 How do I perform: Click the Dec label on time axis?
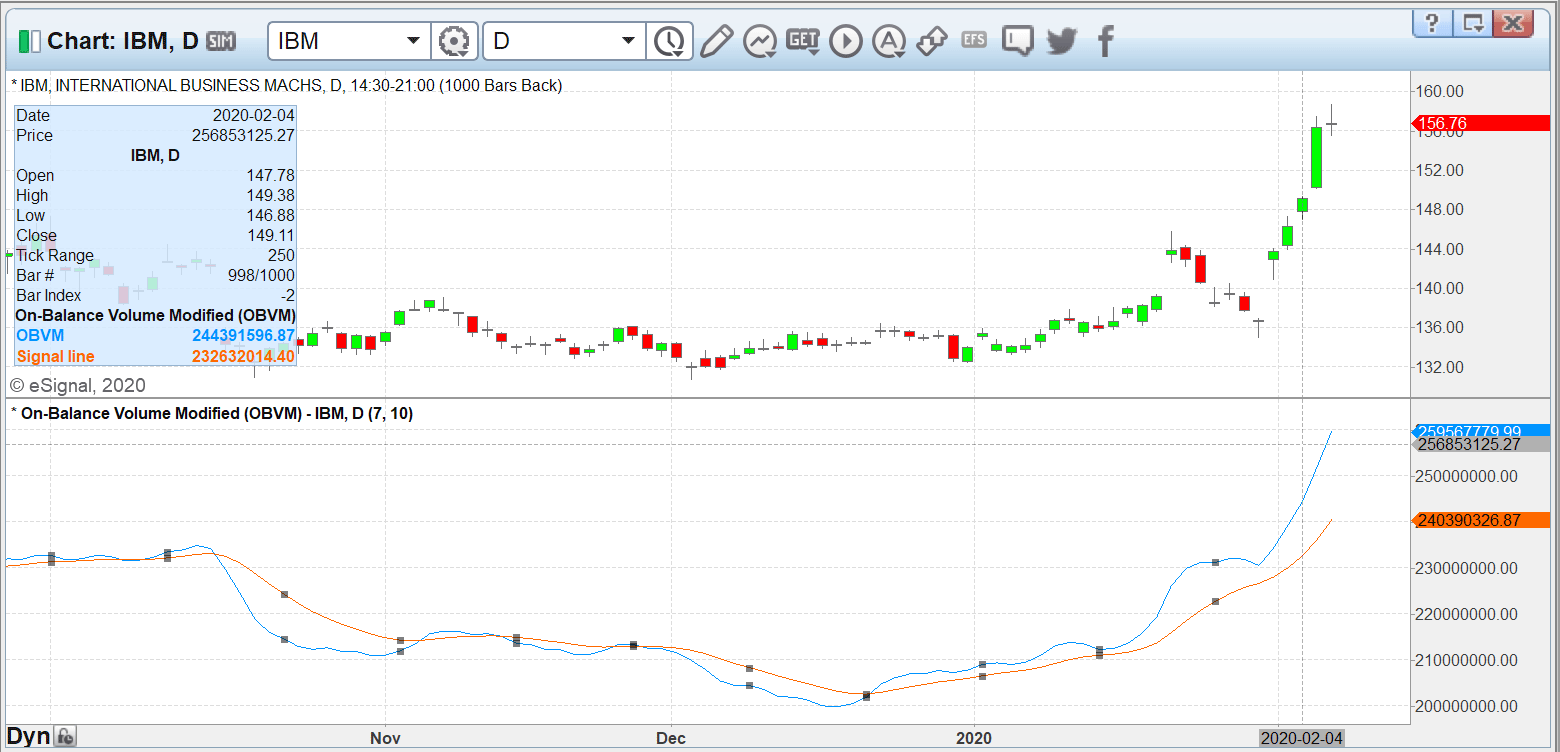pyautogui.click(x=671, y=738)
